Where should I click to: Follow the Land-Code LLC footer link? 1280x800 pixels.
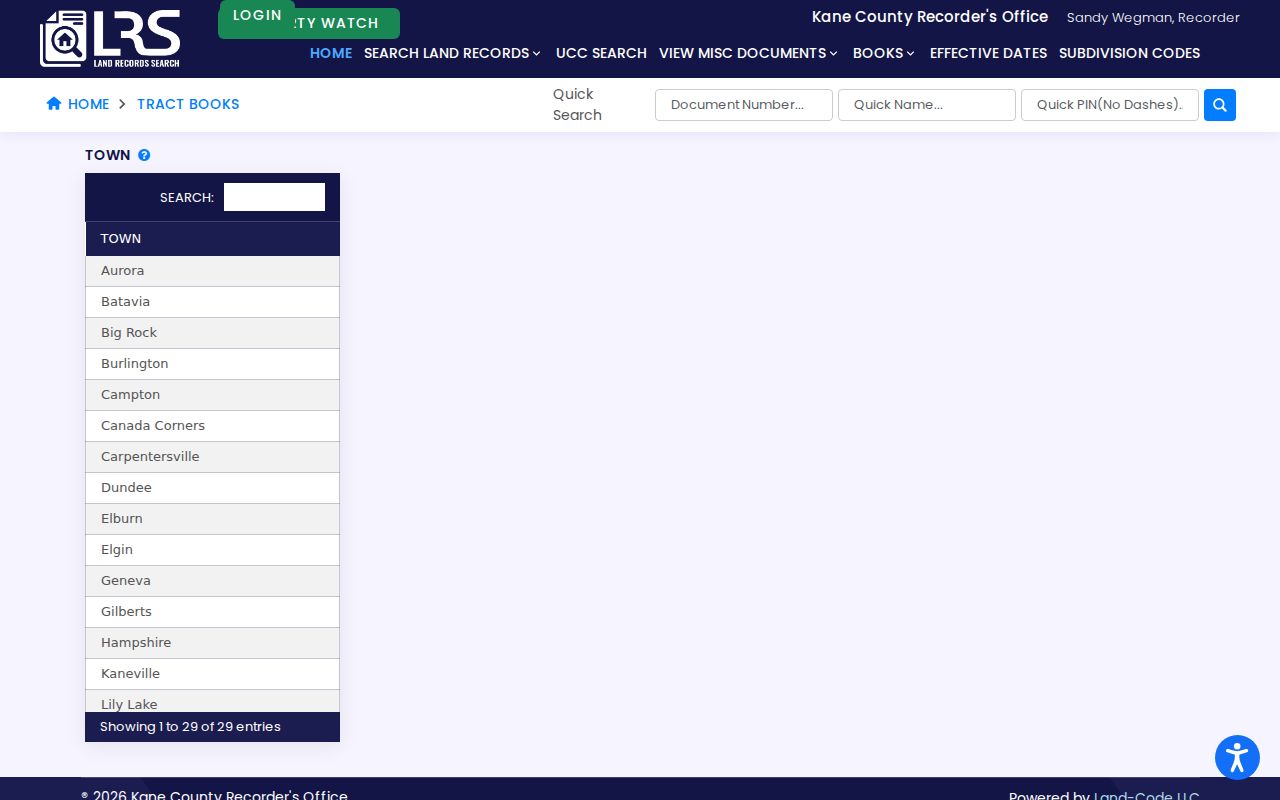click(x=1146, y=796)
